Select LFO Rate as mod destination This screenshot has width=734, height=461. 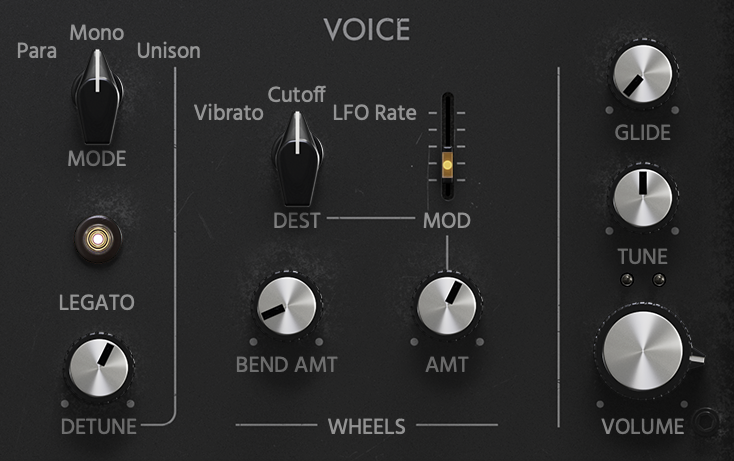pyautogui.click(x=374, y=113)
